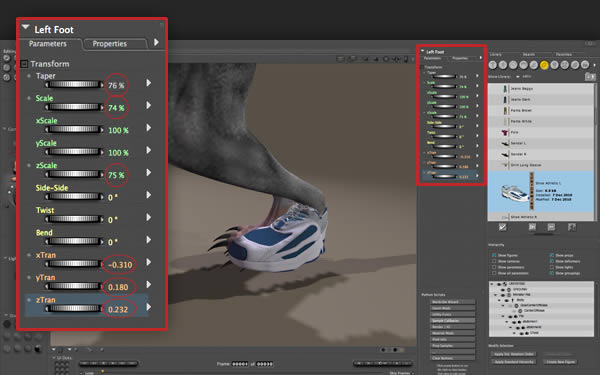The width and height of the screenshot is (600, 375).
Task: Click the yTran dial in enlarged panel
Action: point(74,286)
